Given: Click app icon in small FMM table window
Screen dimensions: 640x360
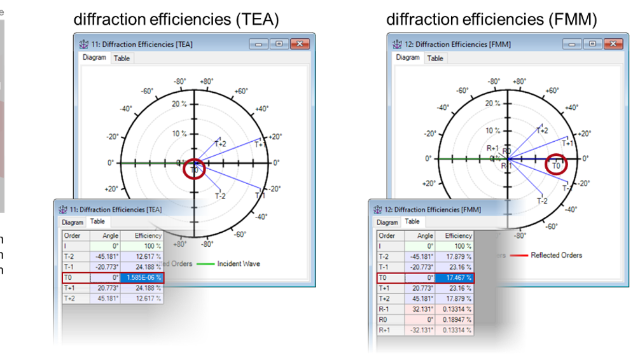Looking at the screenshot, I should coord(378,210).
